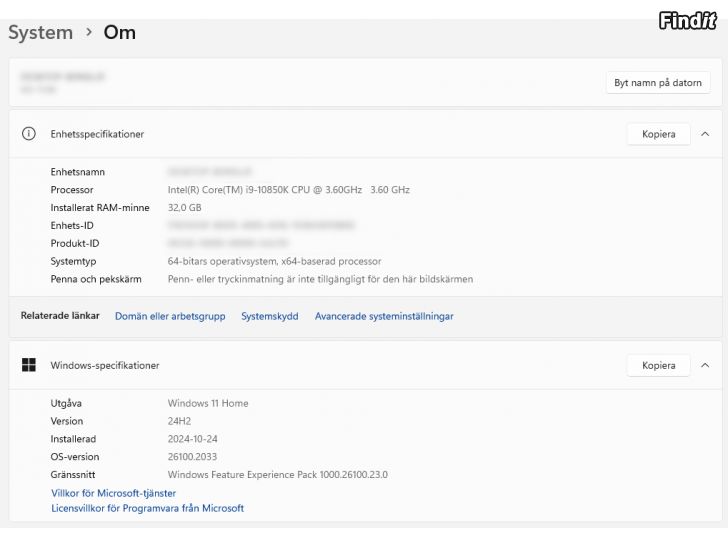This screenshot has height=546, width=728.
Task: Collapse the Windows-specifikationer section chevron
Action: 705,365
